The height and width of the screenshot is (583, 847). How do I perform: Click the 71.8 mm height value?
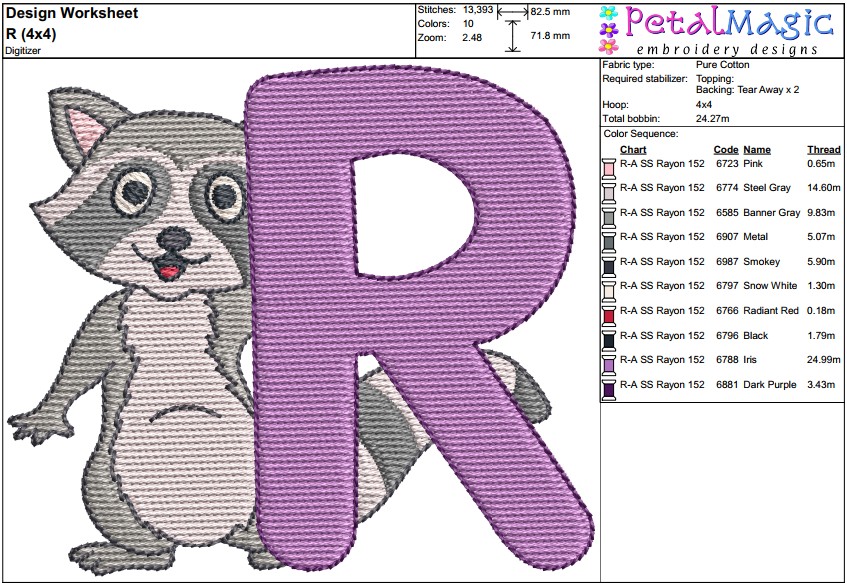(550, 36)
